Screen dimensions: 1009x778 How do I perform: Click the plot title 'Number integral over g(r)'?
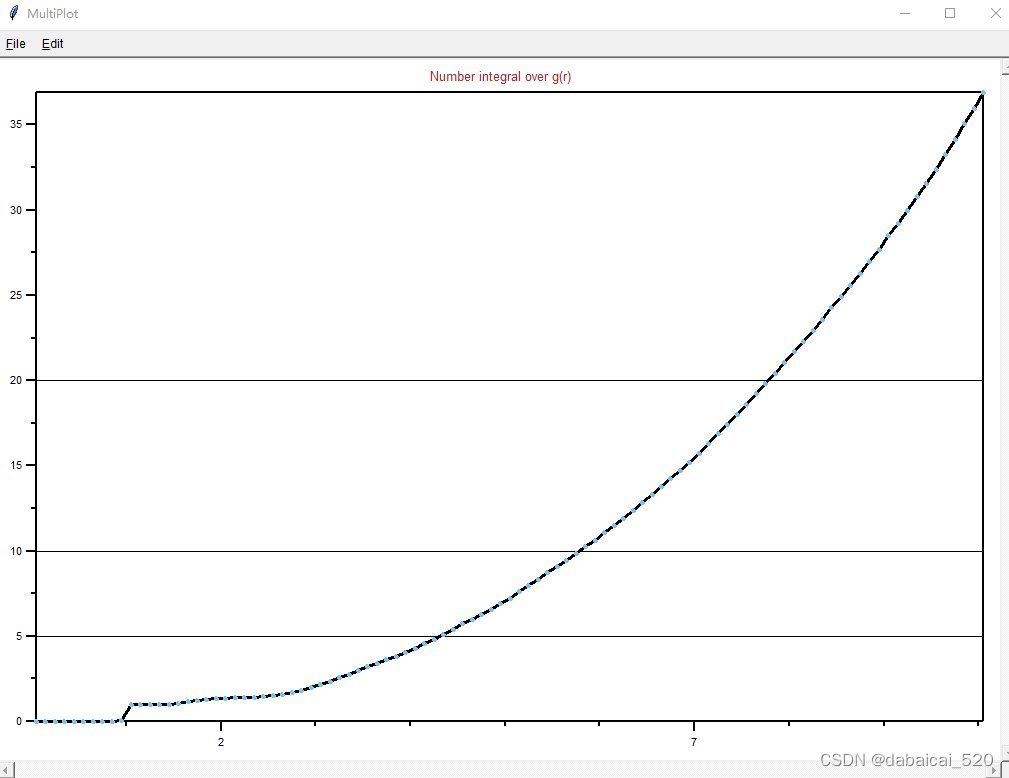click(500, 77)
